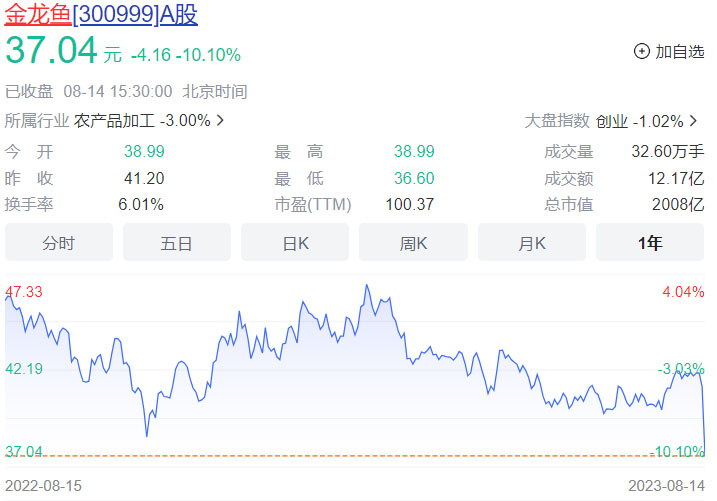This screenshot has width=717, height=501.
Task: Click the percentage change -10.10% beside the price
Action: (x=209, y=55)
